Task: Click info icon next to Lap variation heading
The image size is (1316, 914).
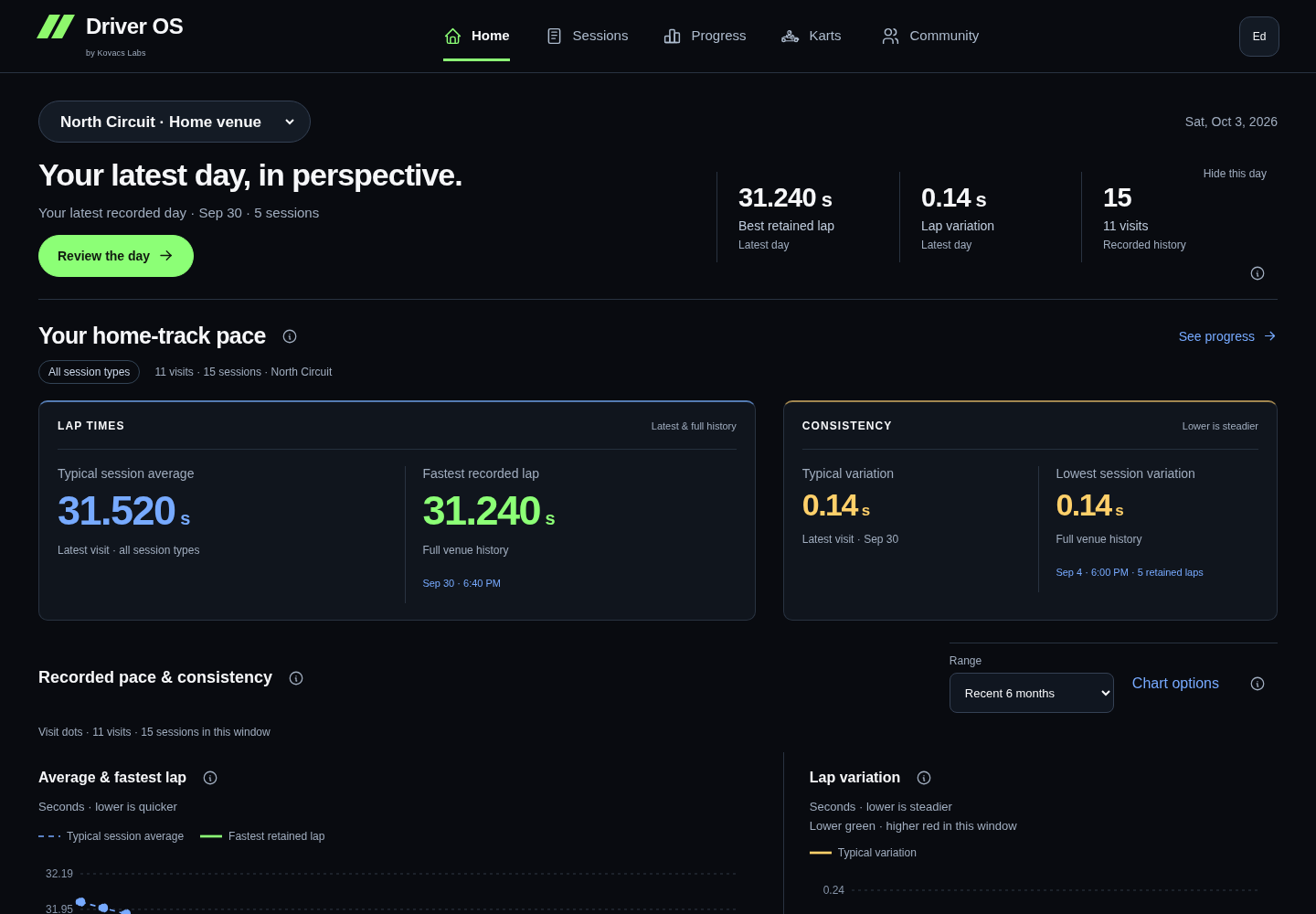Action: 924,778
